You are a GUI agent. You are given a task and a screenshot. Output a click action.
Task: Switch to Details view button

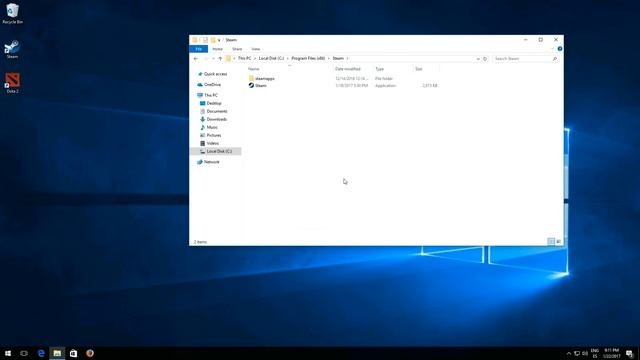(551, 242)
